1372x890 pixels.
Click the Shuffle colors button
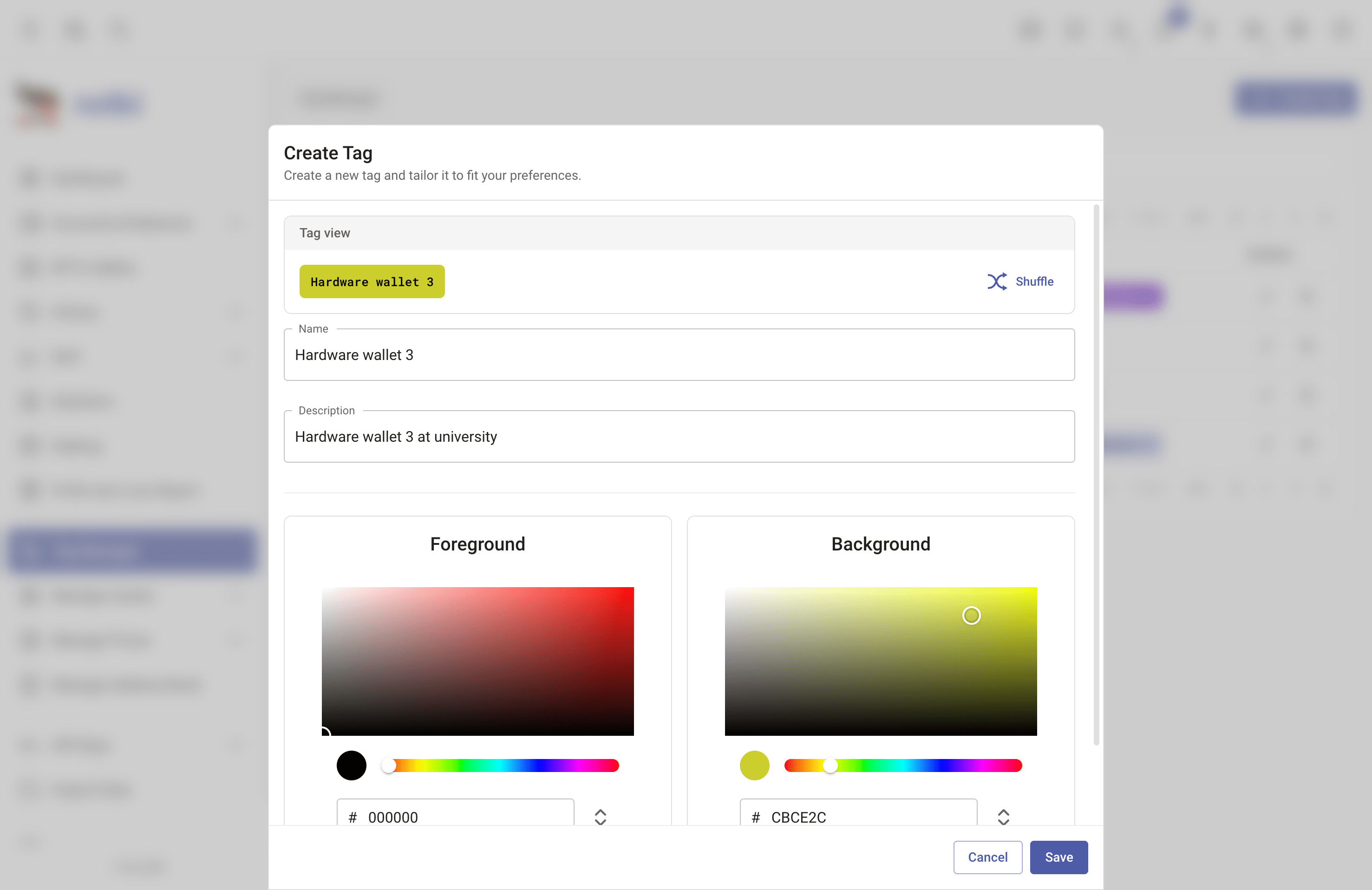point(1020,281)
